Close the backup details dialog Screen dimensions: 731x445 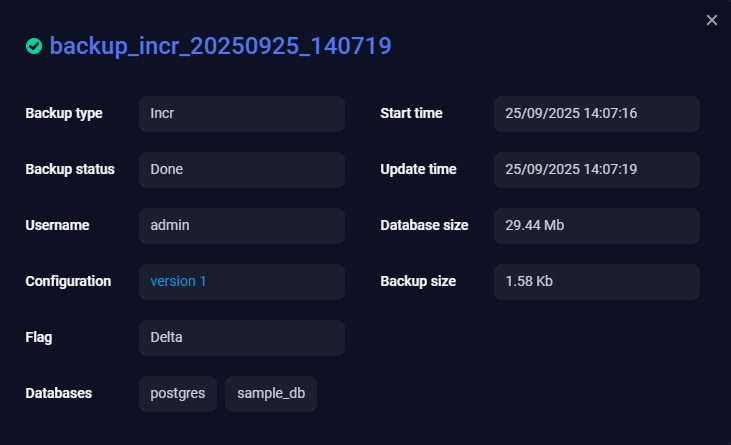[712, 20]
